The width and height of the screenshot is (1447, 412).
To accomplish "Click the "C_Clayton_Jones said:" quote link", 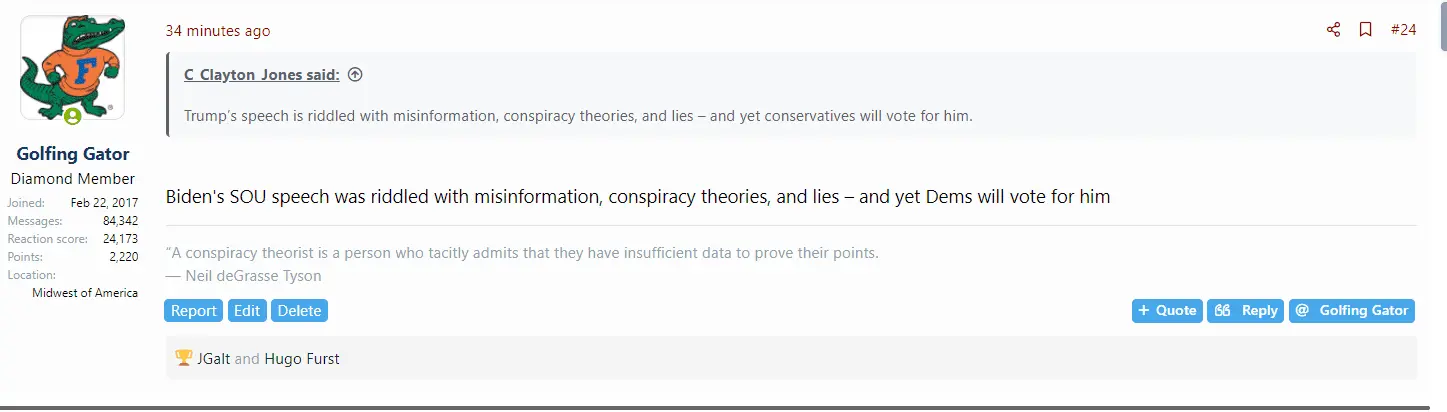I will 261,75.
